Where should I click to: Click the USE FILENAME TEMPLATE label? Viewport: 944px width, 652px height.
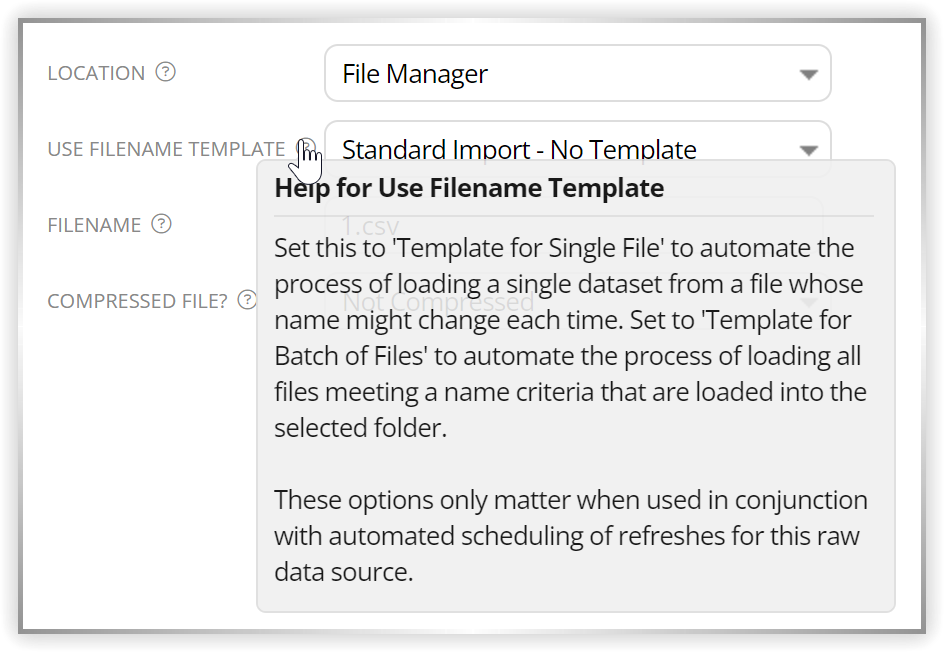(166, 149)
